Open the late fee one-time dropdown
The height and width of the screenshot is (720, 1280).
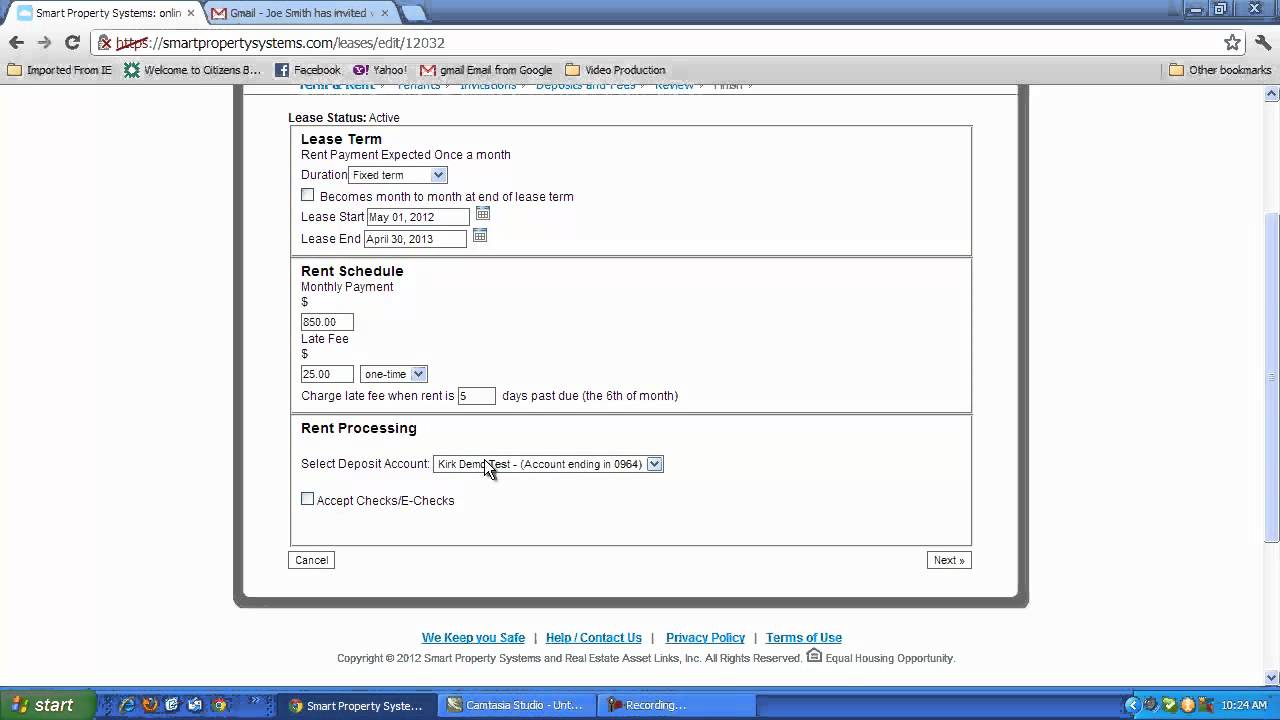pyautogui.click(x=393, y=374)
